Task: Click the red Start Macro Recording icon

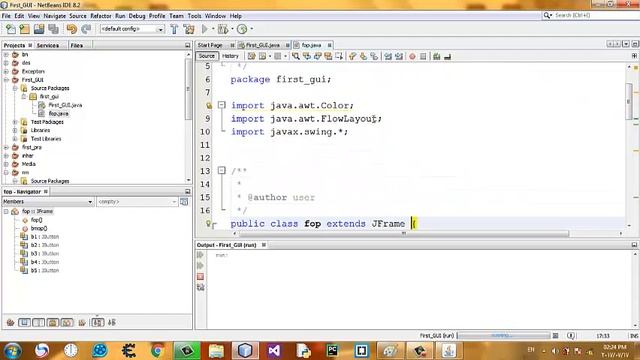Action: 412,56
